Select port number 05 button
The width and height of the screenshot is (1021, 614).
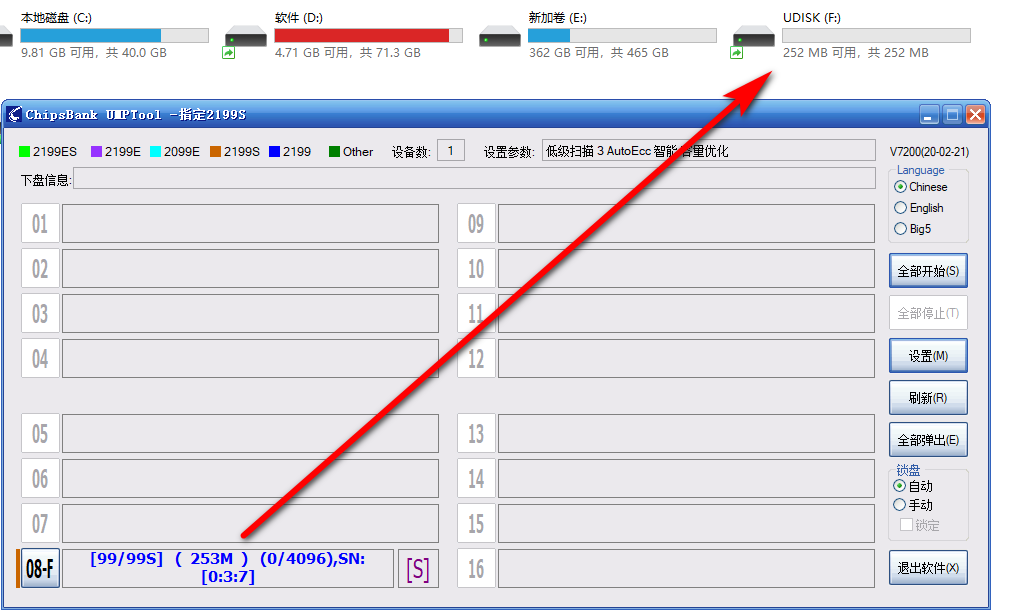click(x=40, y=433)
